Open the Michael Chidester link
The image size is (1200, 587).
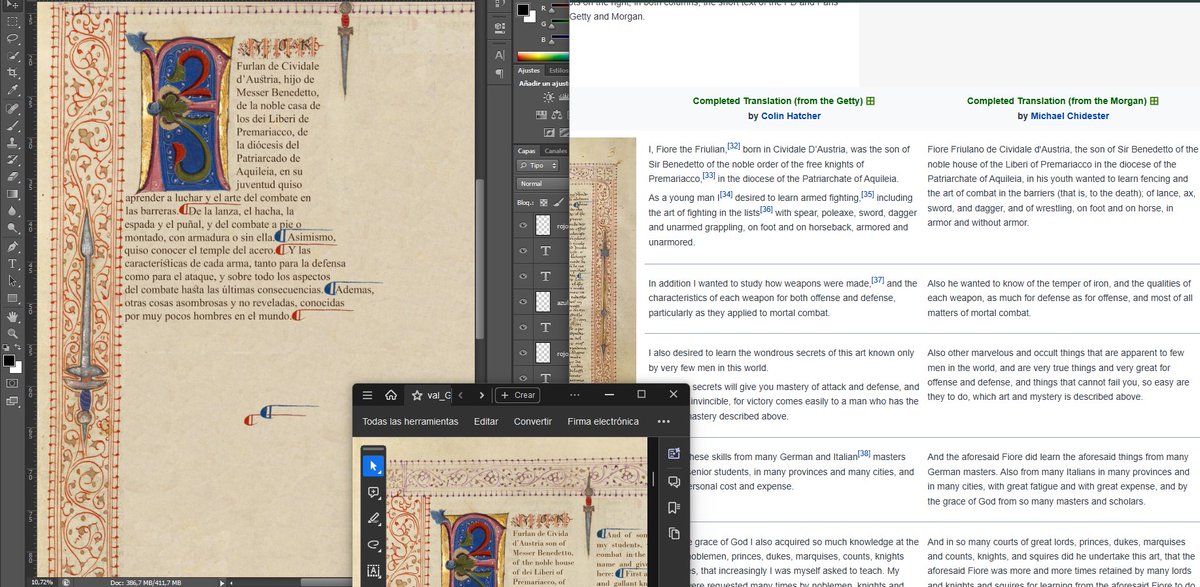(1071, 116)
